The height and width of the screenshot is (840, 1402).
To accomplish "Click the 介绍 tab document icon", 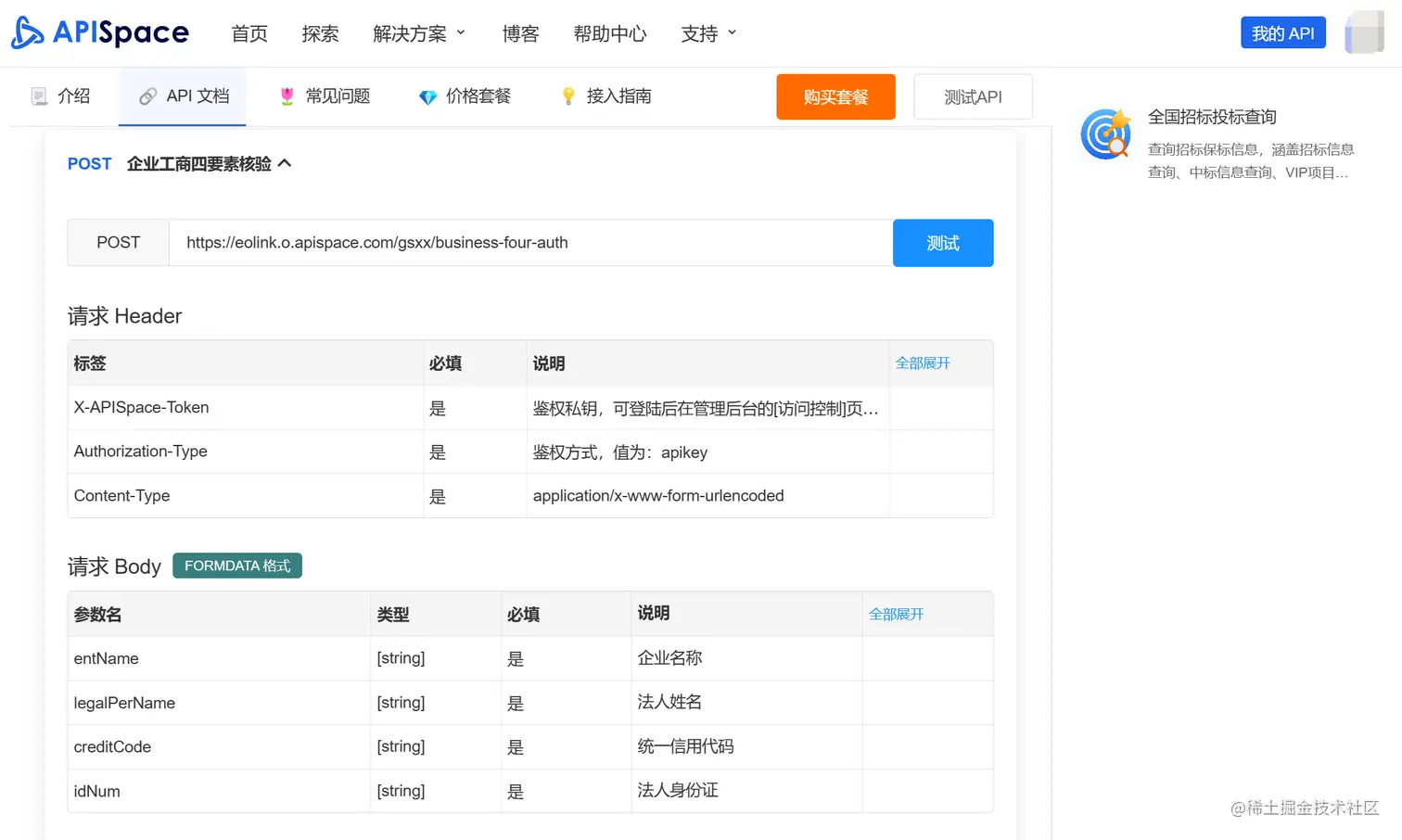I will [x=39, y=96].
